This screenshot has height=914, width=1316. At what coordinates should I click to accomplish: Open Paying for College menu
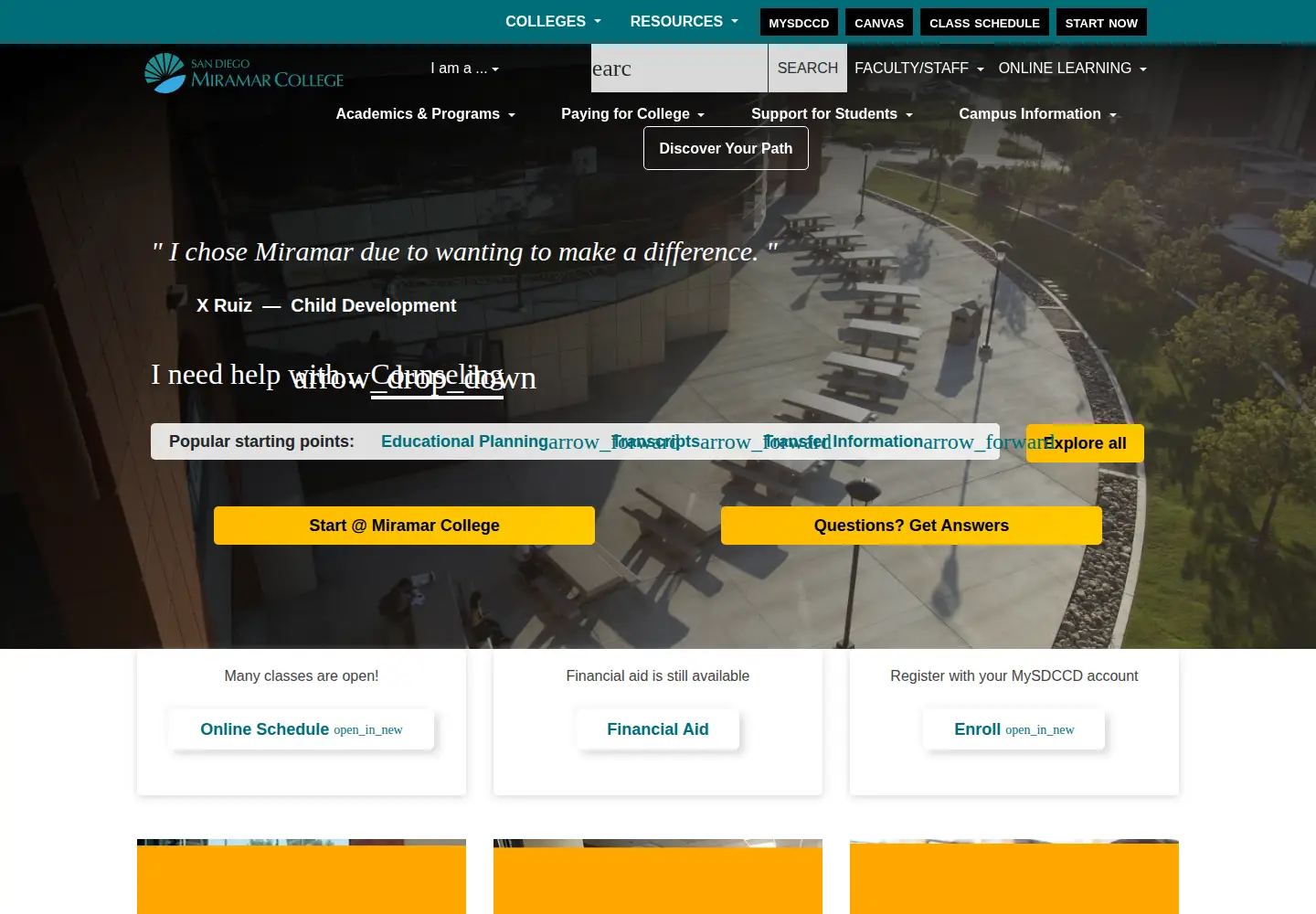click(x=633, y=114)
